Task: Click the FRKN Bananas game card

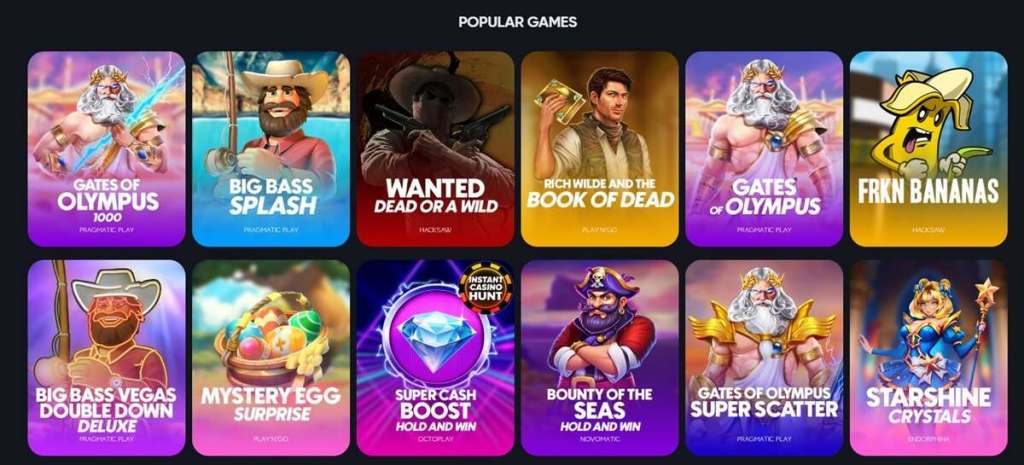Action: click(929, 149)
